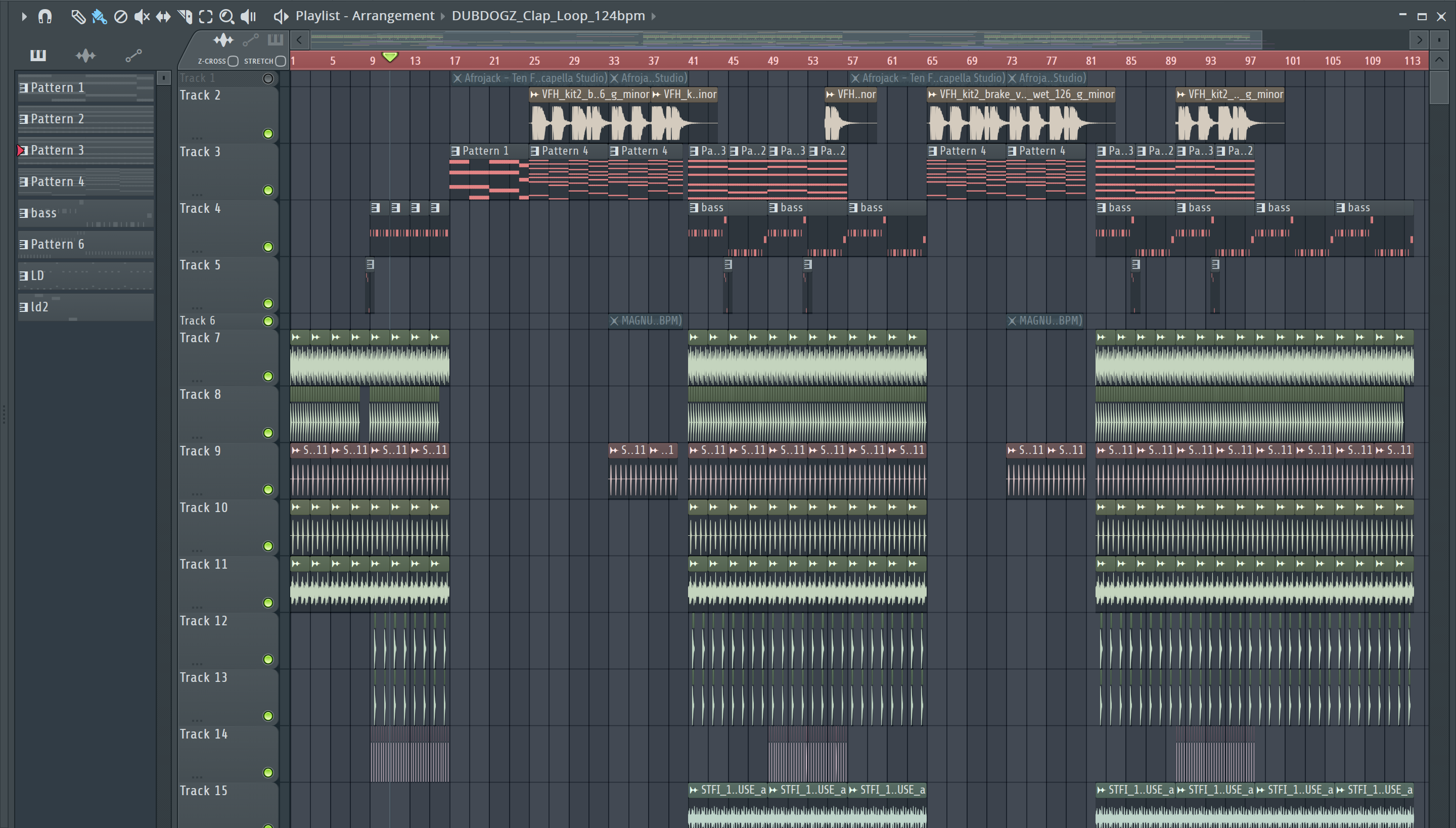
Task: Open menu of VFH..nor clip on Track 2
Action: pyautogui.click(x=830, y=95)
